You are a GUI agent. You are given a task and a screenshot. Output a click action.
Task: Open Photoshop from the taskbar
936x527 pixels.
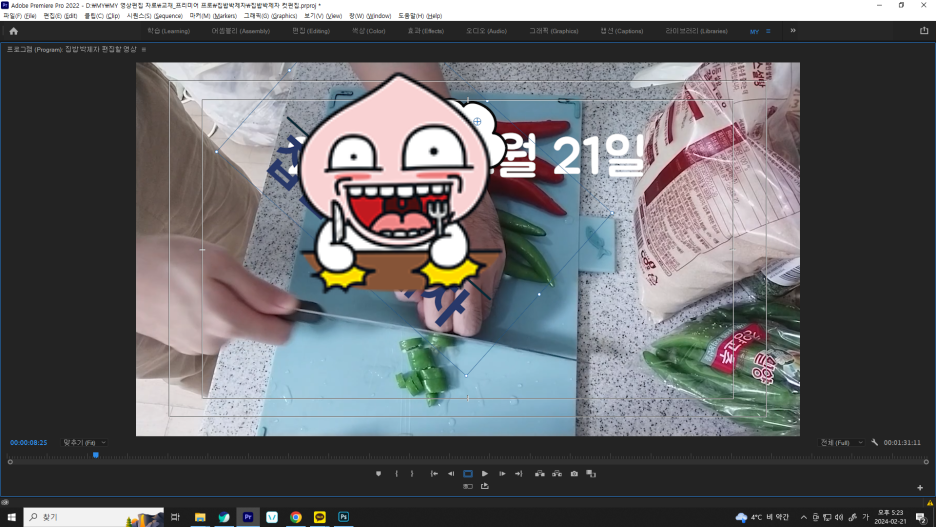pos(343,517)
